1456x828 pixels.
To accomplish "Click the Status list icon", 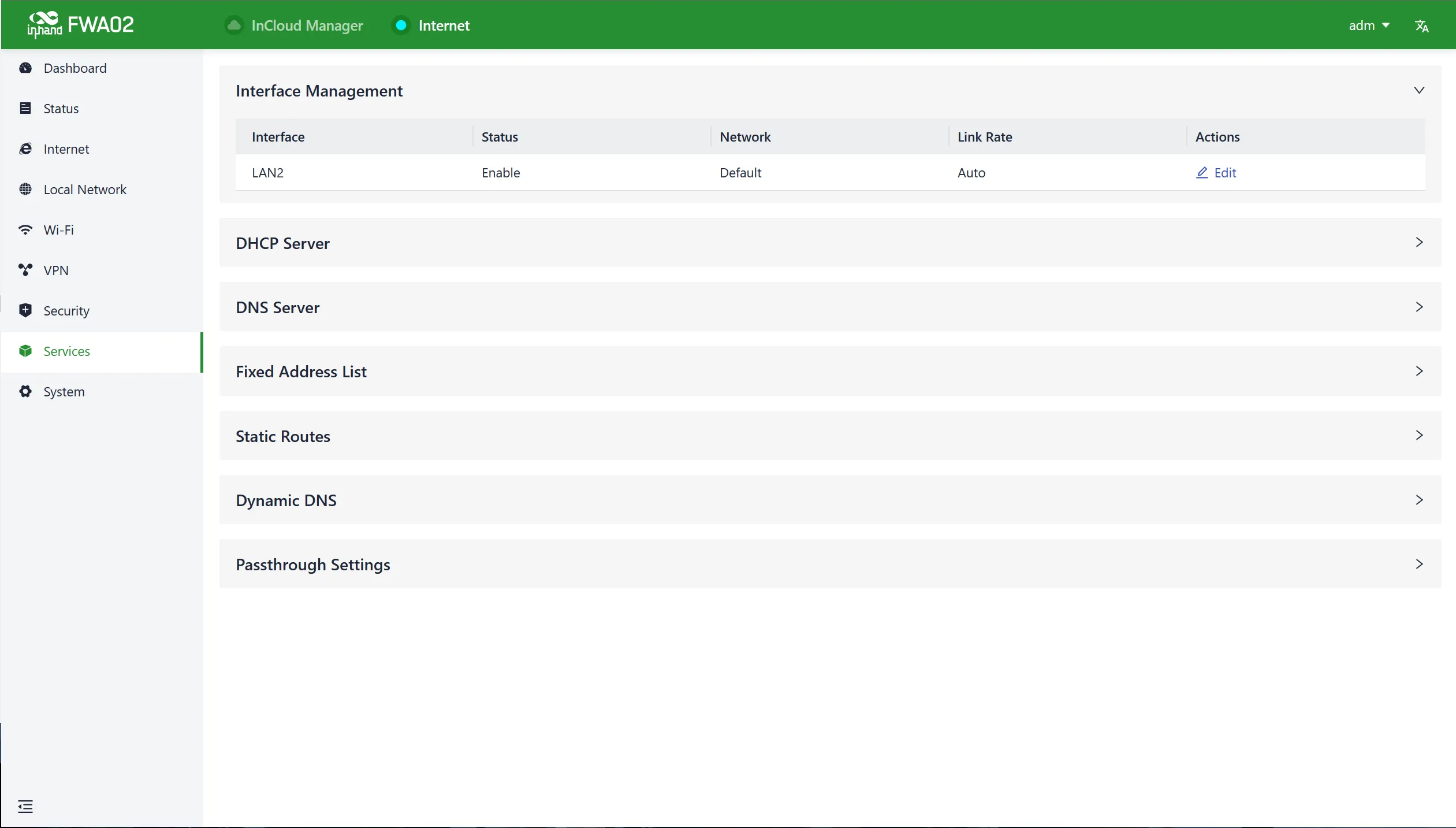I will pos(25,109).
